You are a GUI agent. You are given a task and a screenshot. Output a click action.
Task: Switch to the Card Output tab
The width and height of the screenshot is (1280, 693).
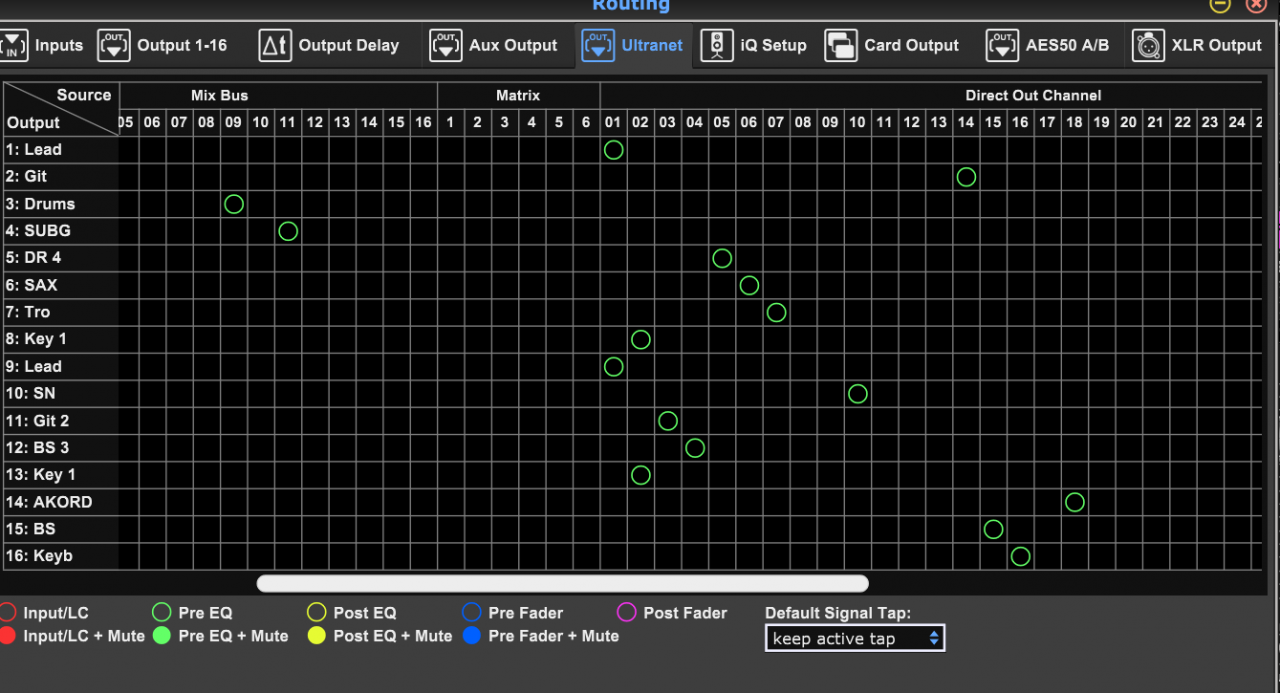click(x=892, y=45)
